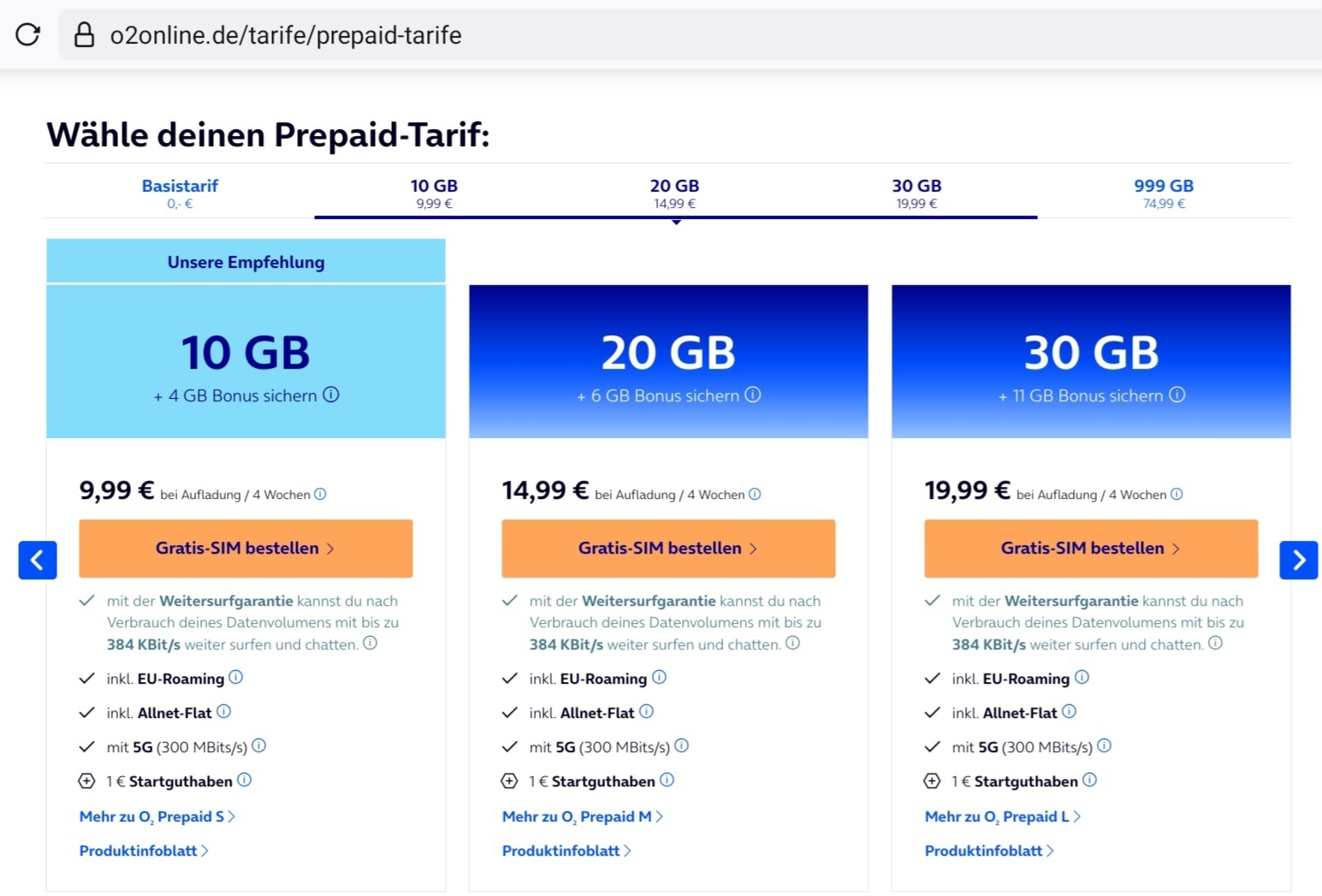The image size is (1322, 896).
Task: Click the 14,99 € price text
Action: click(x=545, y=490)
